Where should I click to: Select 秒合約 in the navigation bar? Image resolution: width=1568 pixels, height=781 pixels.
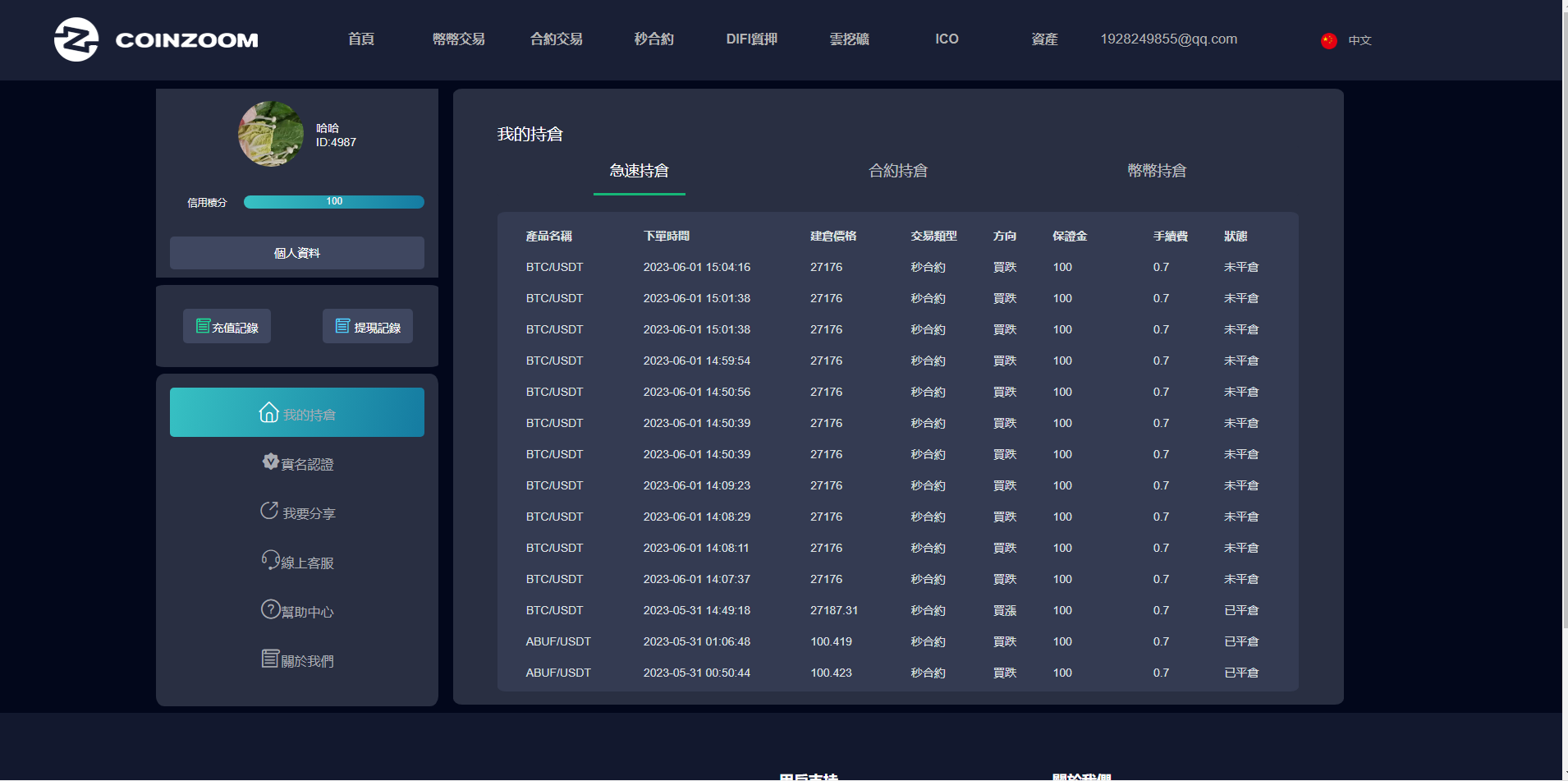tap(654, 39)
